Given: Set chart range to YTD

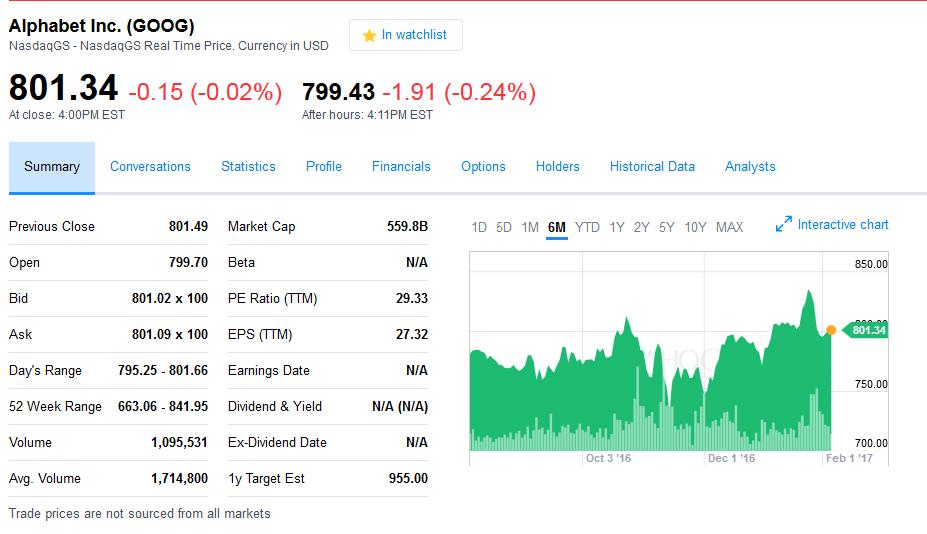Looking at the screenshot, I should coord(587,227).
